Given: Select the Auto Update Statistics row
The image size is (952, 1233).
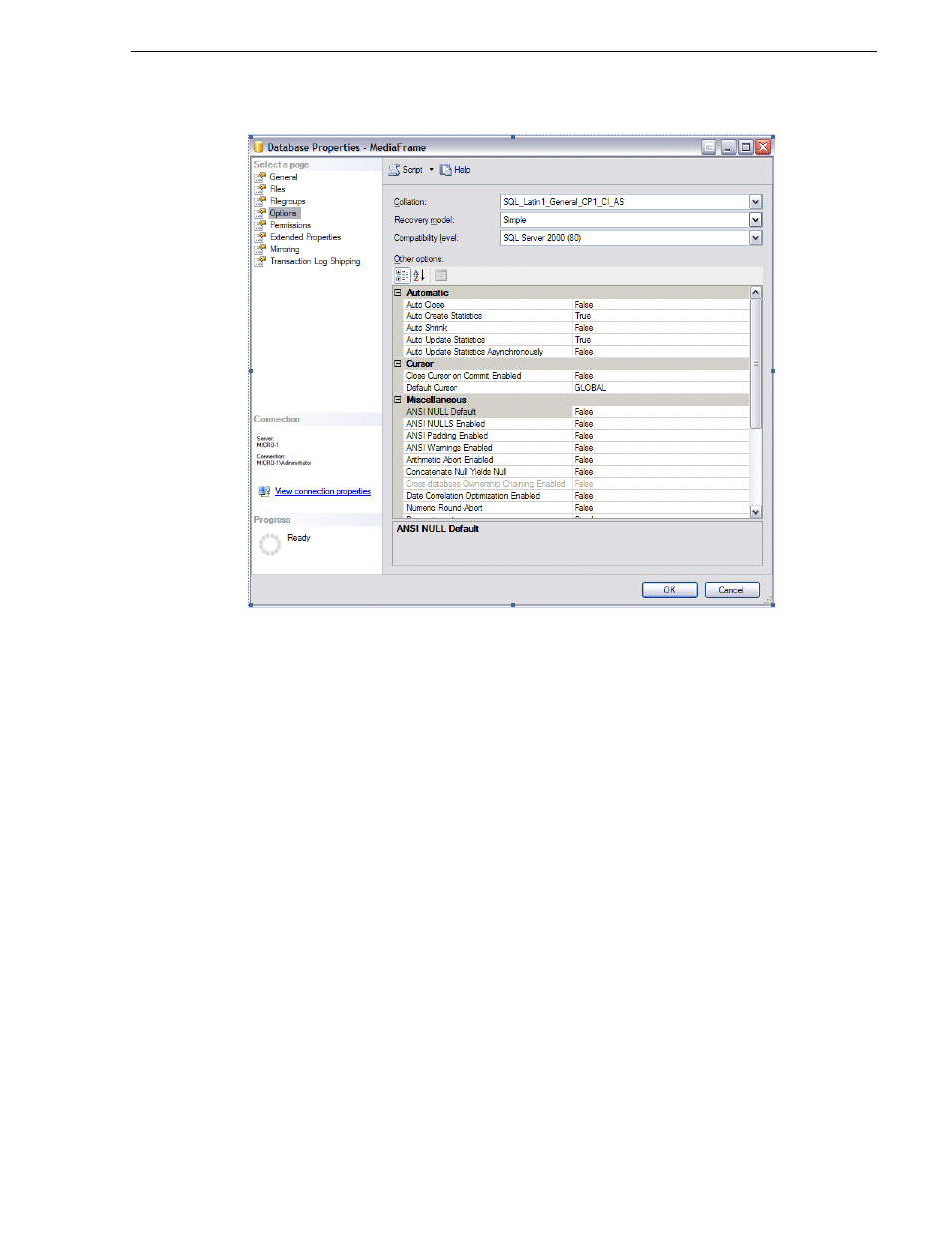Looking at the screenshot, I should (577, 340).
